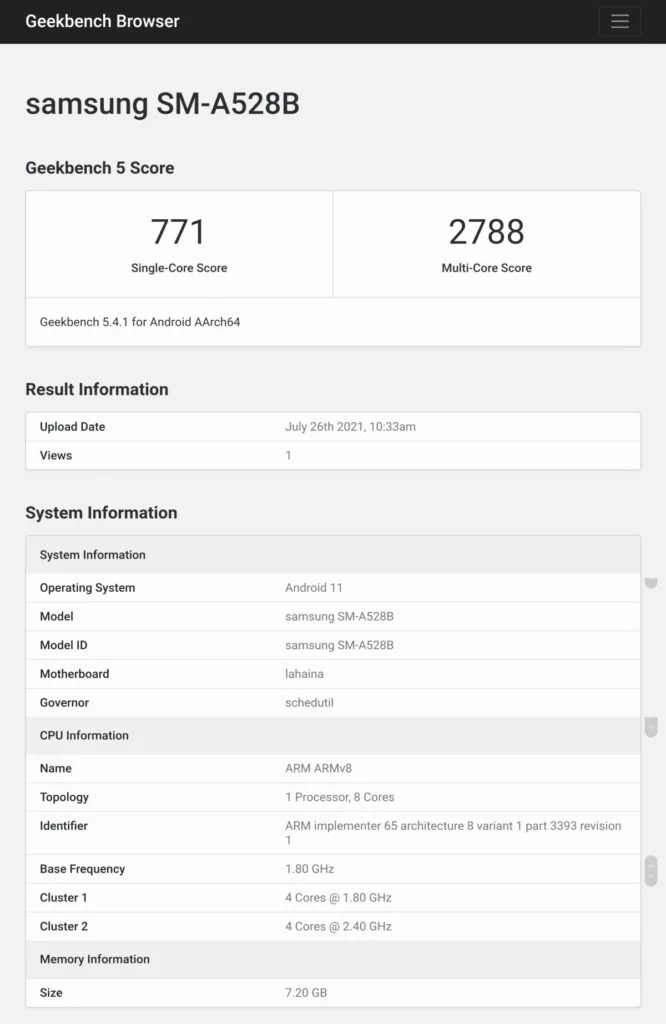Click the Memory Information section header
The height and width of the screenshot is (1024, 666).
[94, 960]
